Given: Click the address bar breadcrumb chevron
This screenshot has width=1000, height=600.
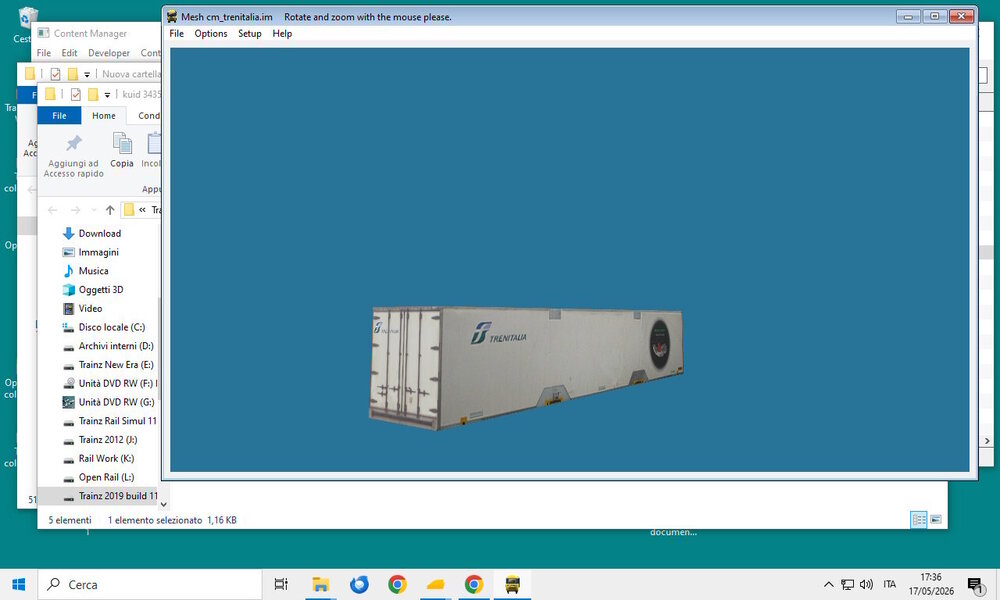Looking at the screenshot, I should 142,210.
